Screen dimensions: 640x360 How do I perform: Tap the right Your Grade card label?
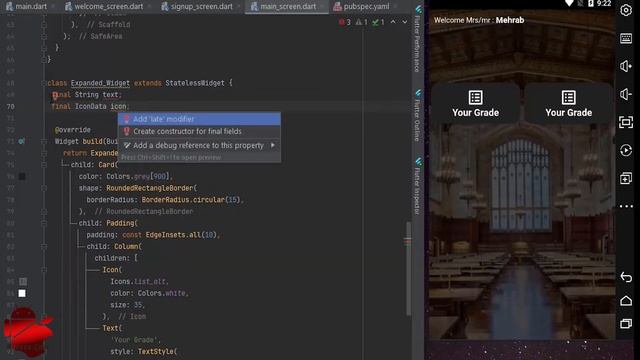pyautogui.click(x=569, y=113)
